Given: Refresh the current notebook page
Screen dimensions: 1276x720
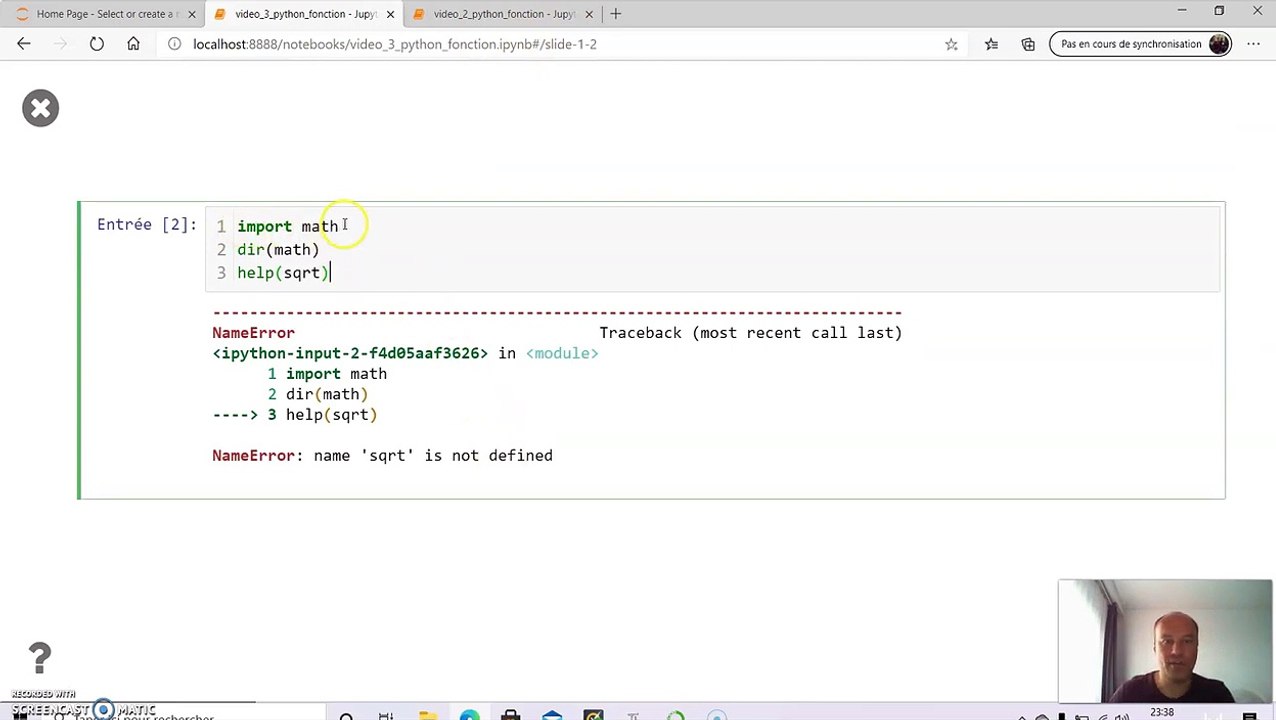Looking at the screenshot, I should click(x=97, y=44).
